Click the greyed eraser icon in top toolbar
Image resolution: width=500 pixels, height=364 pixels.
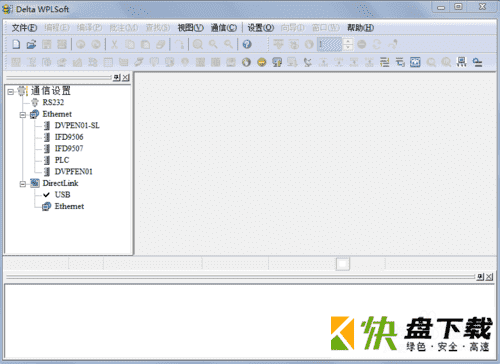tap(161, 44)
